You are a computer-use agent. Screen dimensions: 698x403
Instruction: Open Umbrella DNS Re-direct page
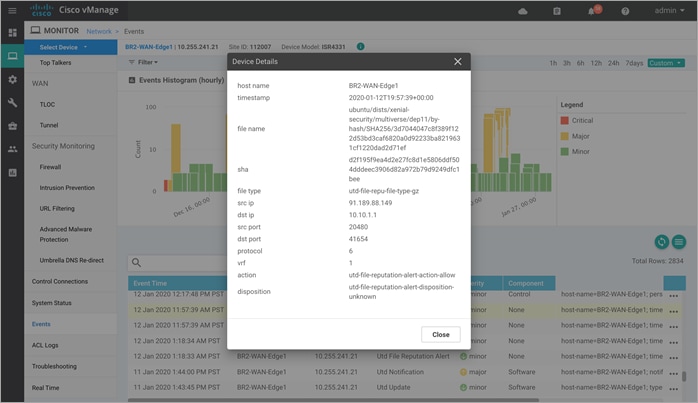(x=72, y=260)
